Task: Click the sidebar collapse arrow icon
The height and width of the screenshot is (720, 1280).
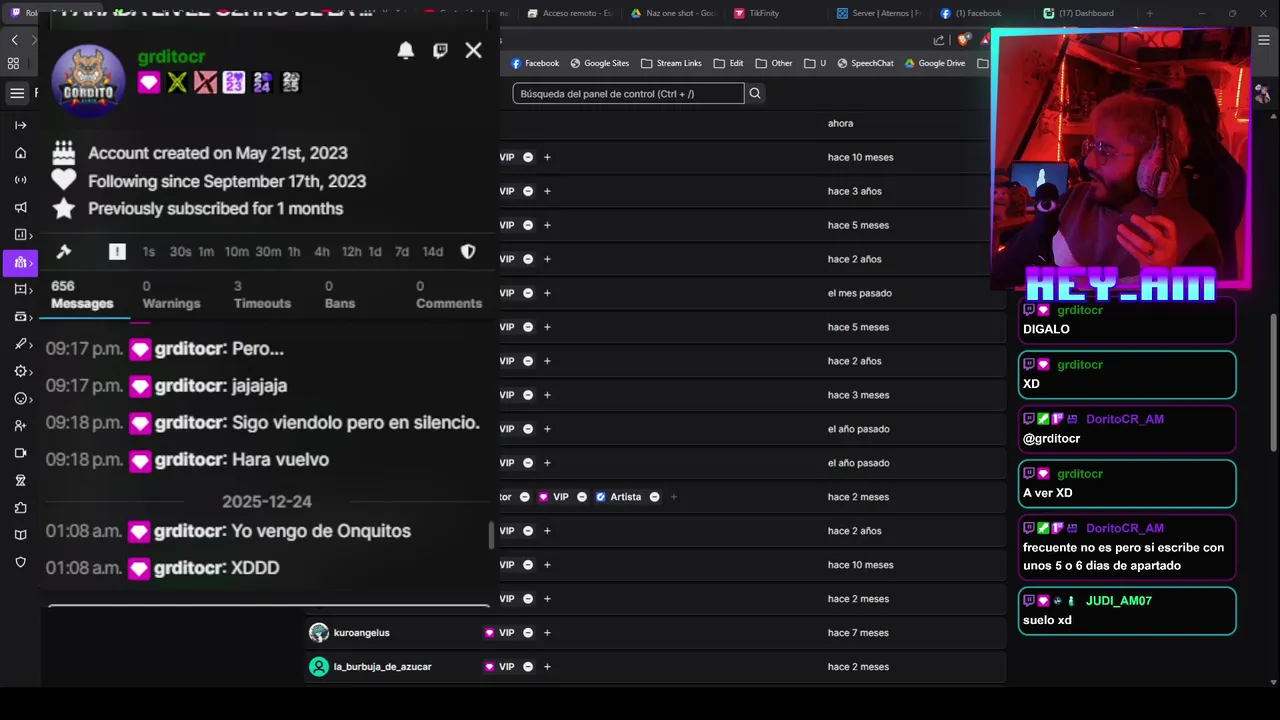Action: click(20, 125)
